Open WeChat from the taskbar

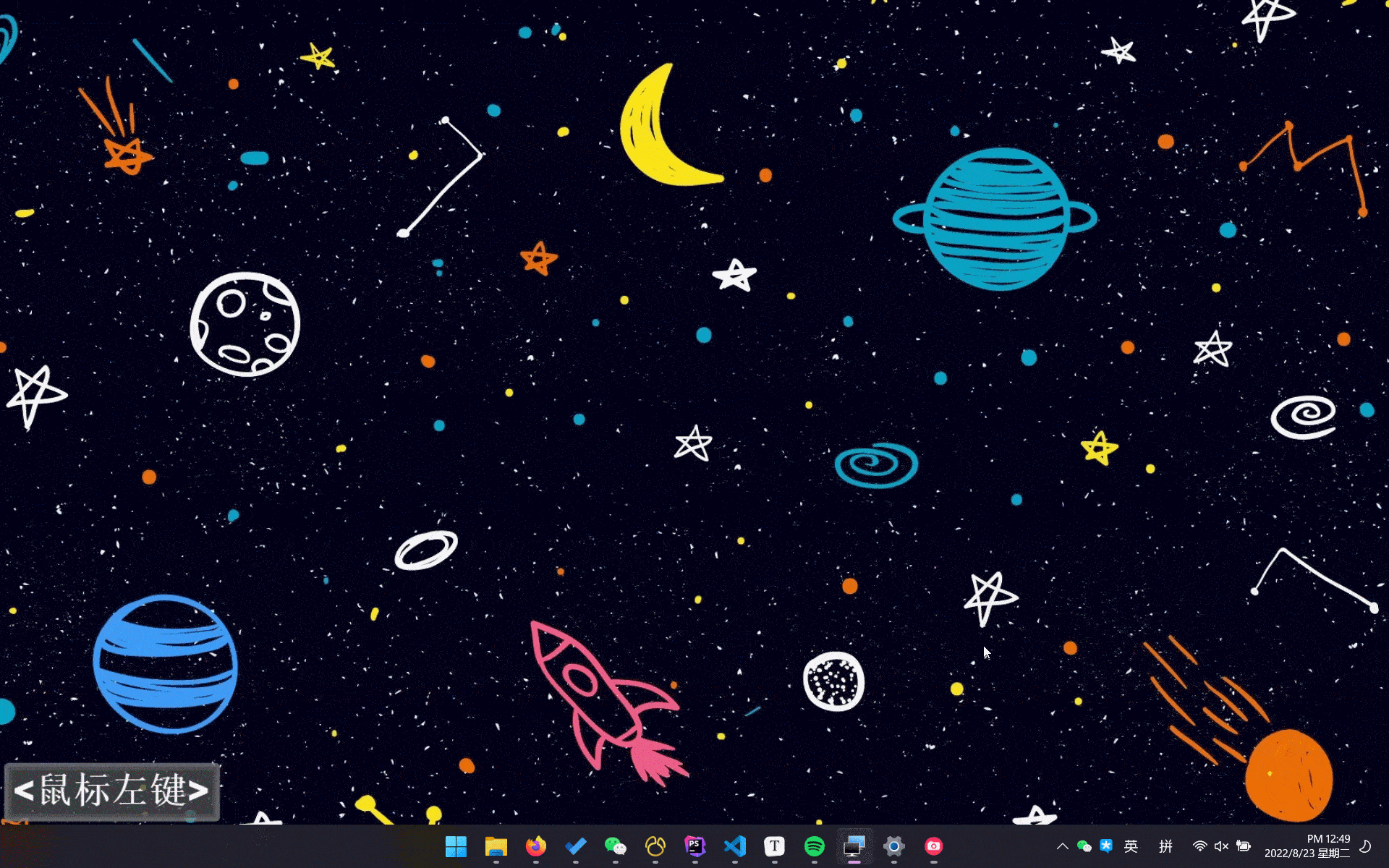(615, 846)
